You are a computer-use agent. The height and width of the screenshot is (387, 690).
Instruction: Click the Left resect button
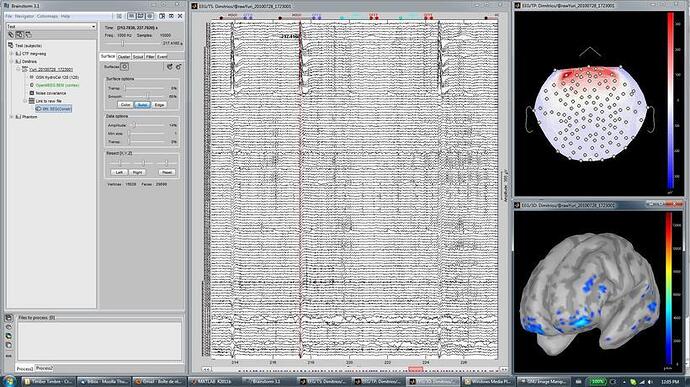[119, 172]
